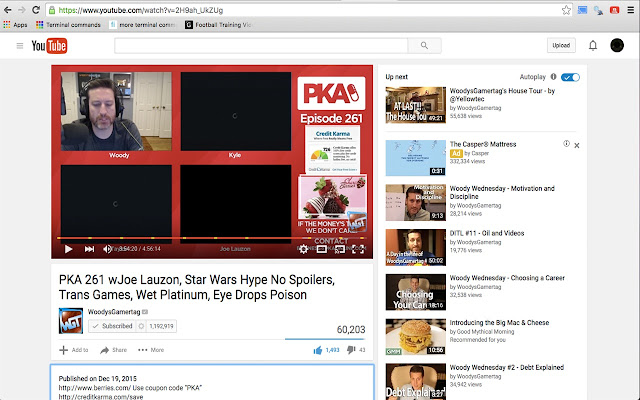
Task: Mute the video volume
Action: 107,249
